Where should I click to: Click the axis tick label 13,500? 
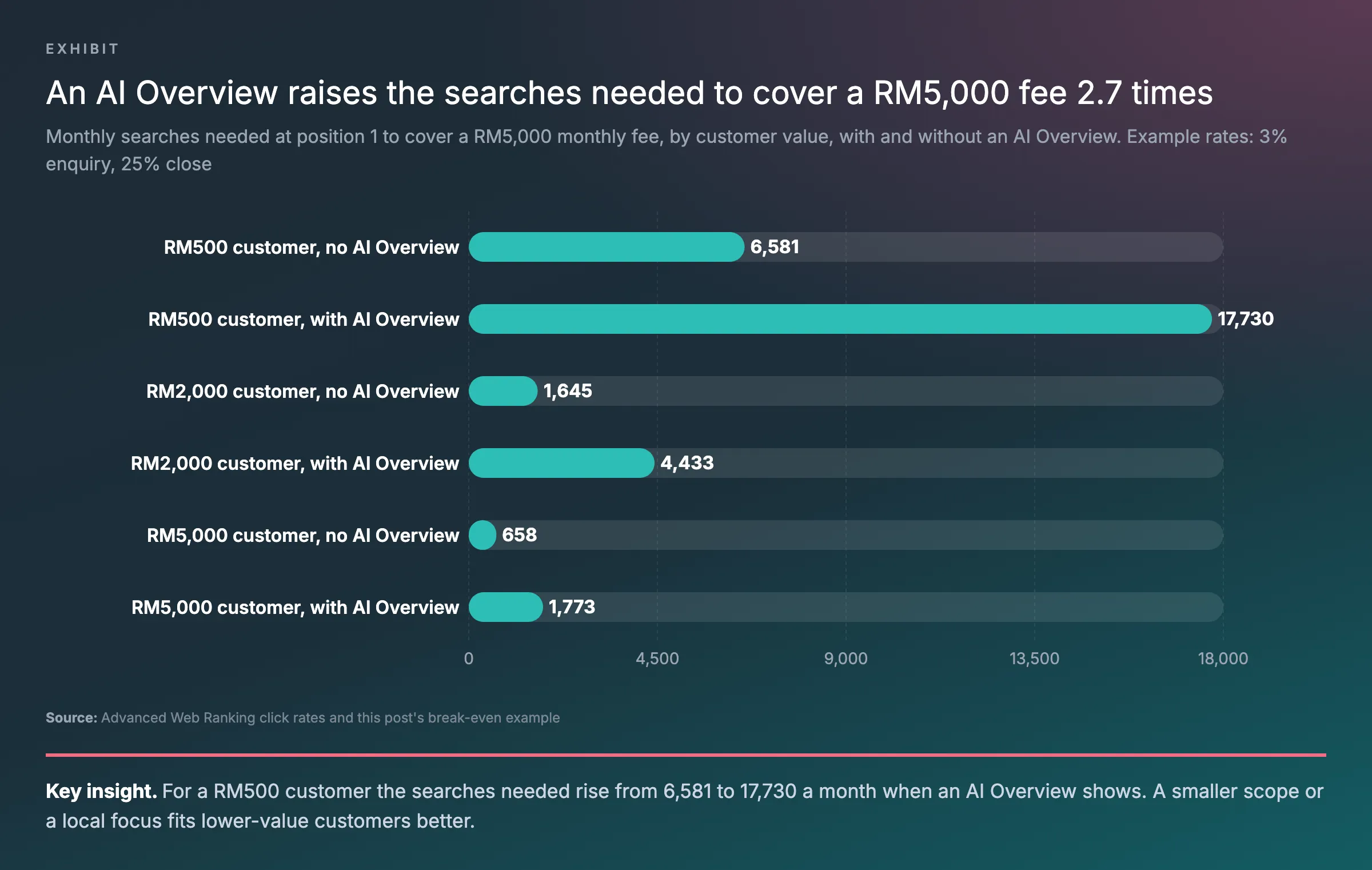pos(1035,659)
